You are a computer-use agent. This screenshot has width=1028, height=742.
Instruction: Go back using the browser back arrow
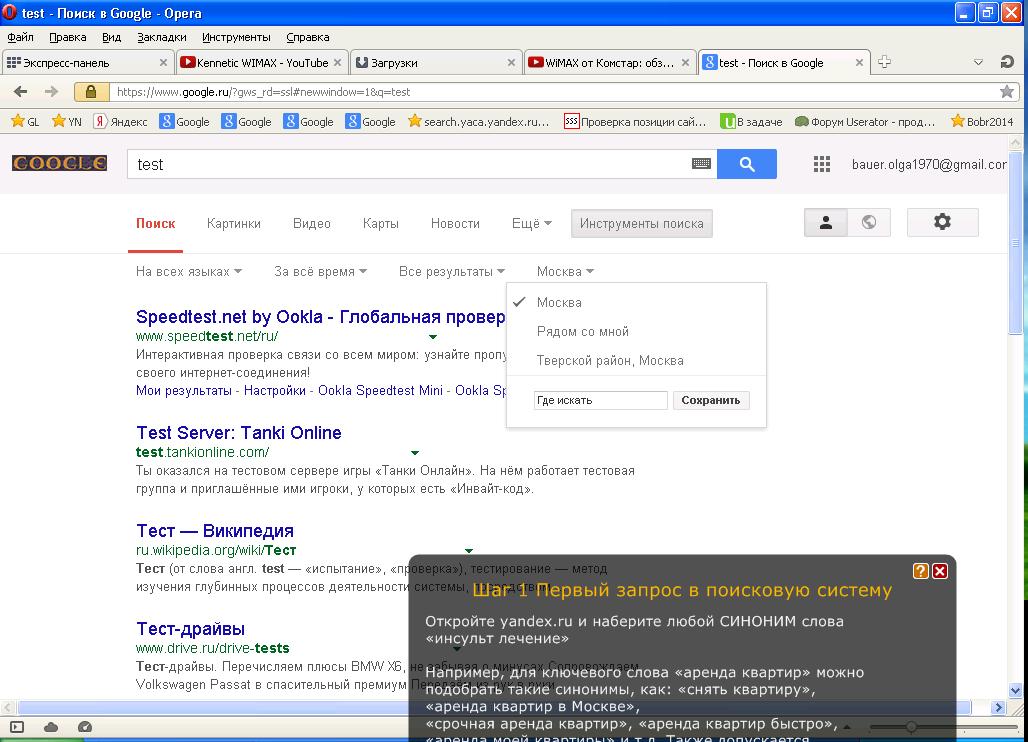20,92
